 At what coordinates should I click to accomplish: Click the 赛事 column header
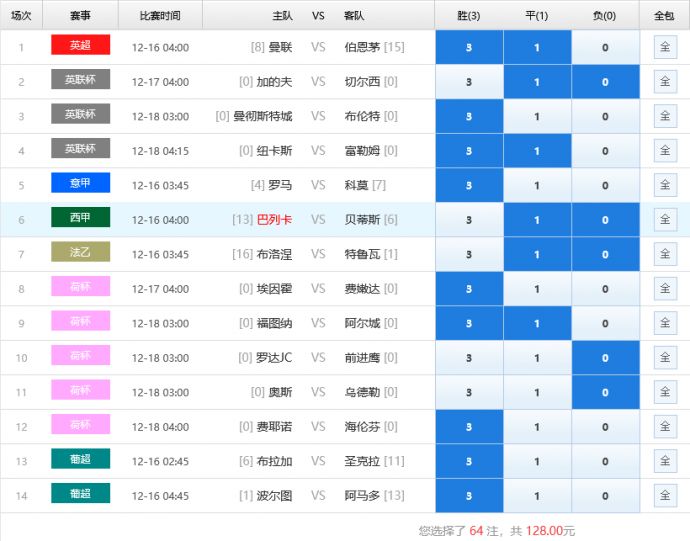click(x=82, y=16)
